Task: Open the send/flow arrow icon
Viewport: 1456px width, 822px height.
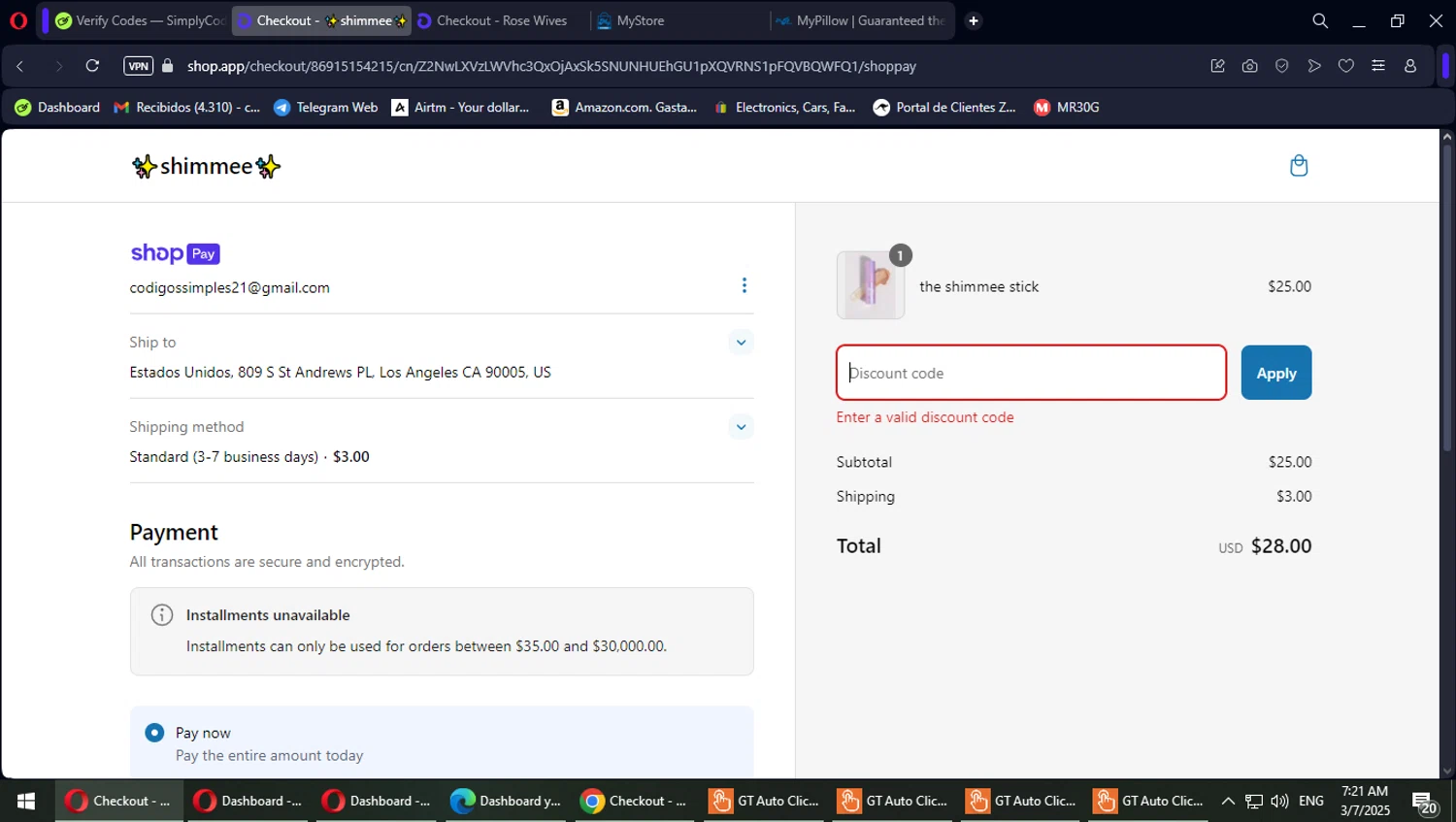Action: [x=1314, y=66]
